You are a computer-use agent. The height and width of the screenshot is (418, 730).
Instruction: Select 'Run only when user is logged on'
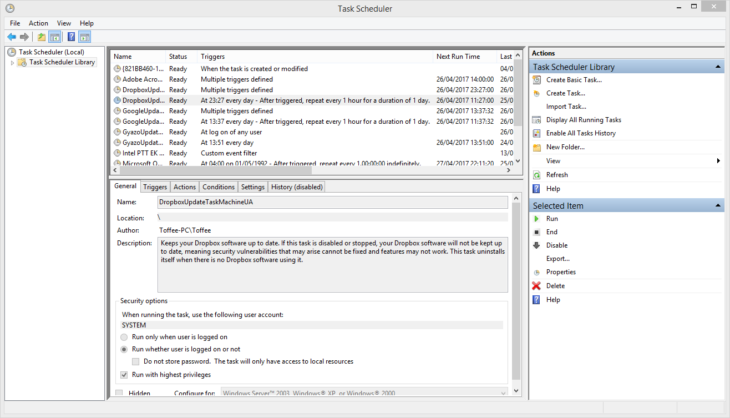(124, 337)
